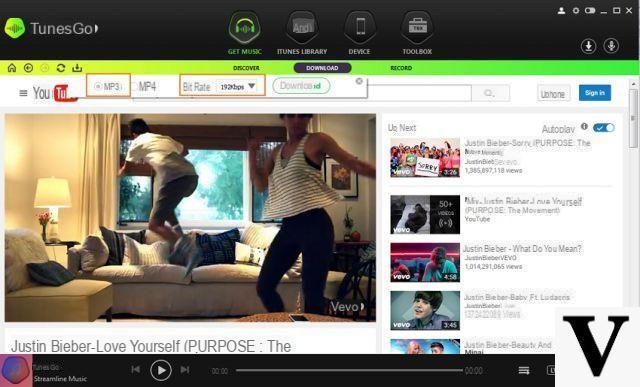640x387 pixels.
Task: Open the Justin Bieber - Sorry video title
Action: click(527, 143)
